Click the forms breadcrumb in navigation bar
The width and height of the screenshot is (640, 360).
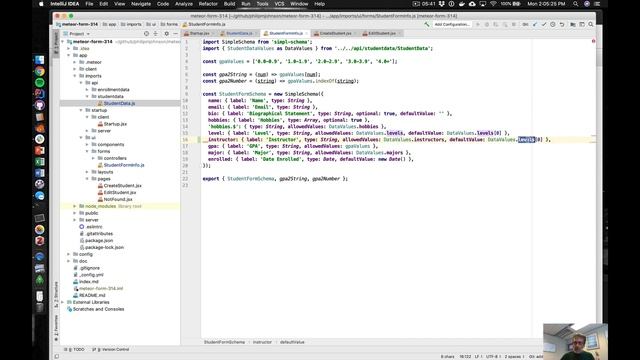click(x=169, y=24)
